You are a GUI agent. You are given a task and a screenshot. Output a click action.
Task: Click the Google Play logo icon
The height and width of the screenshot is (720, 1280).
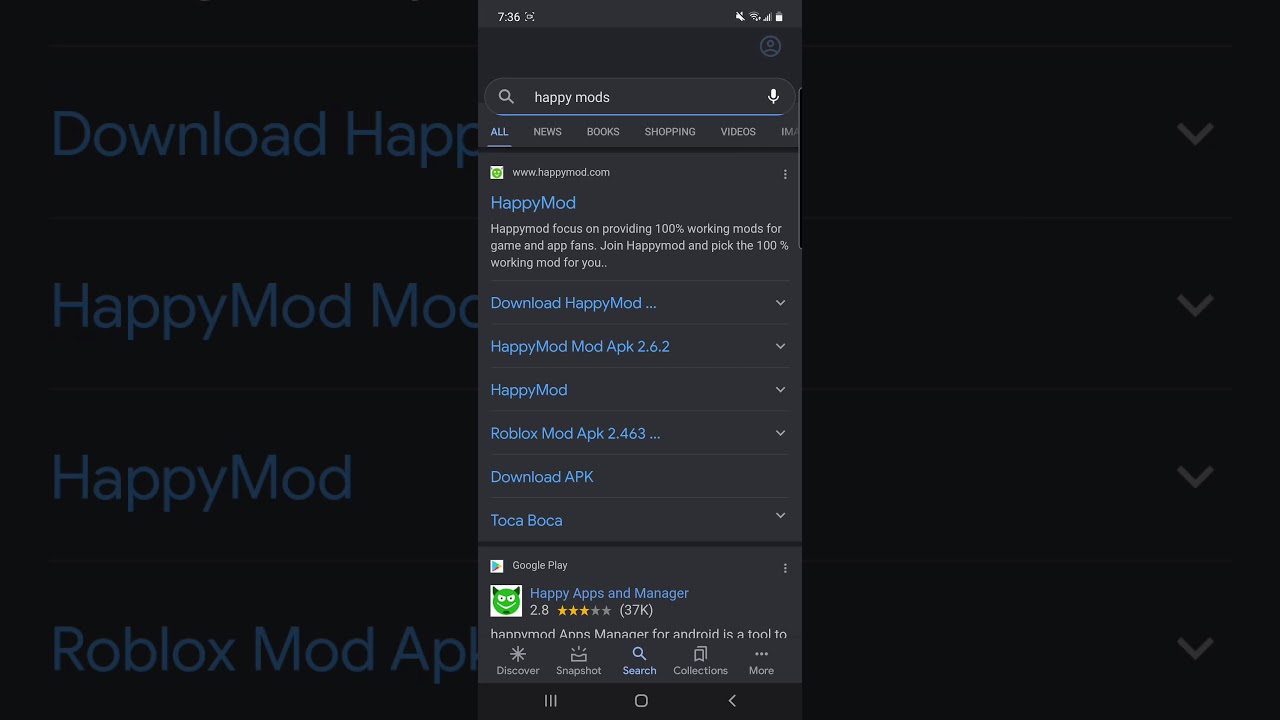[x=497, y=566]
